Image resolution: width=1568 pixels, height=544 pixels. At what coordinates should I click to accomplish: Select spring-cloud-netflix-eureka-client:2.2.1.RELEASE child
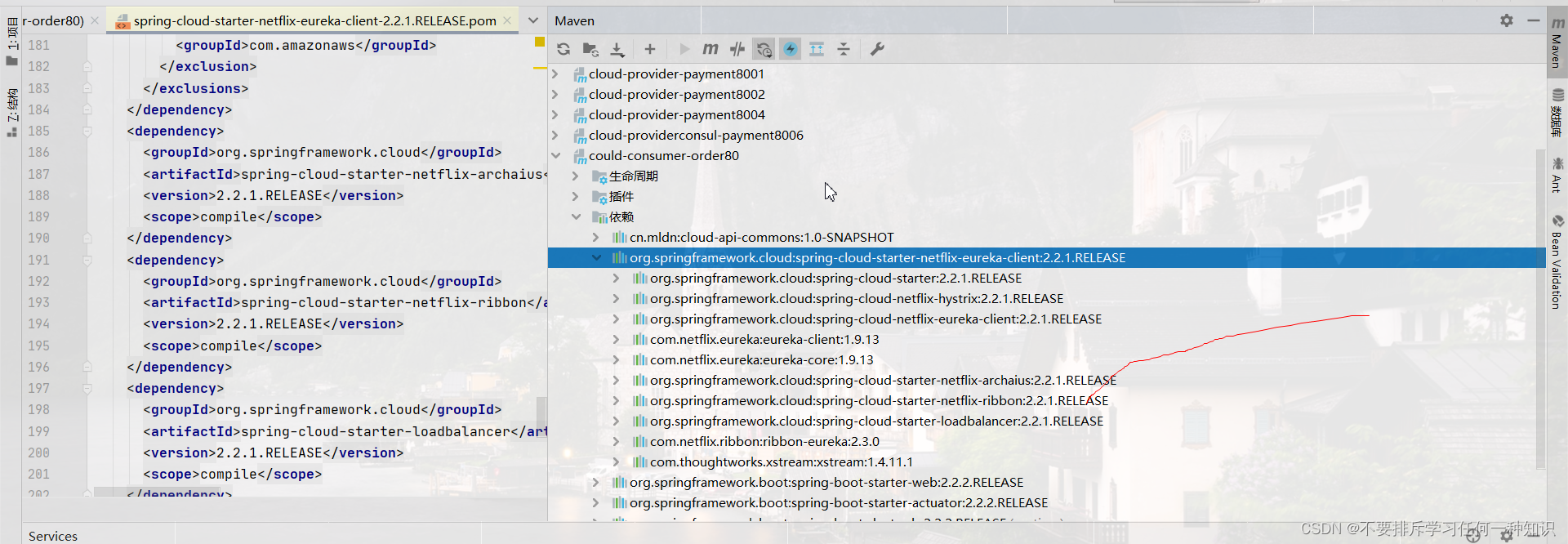click(875, 319)
